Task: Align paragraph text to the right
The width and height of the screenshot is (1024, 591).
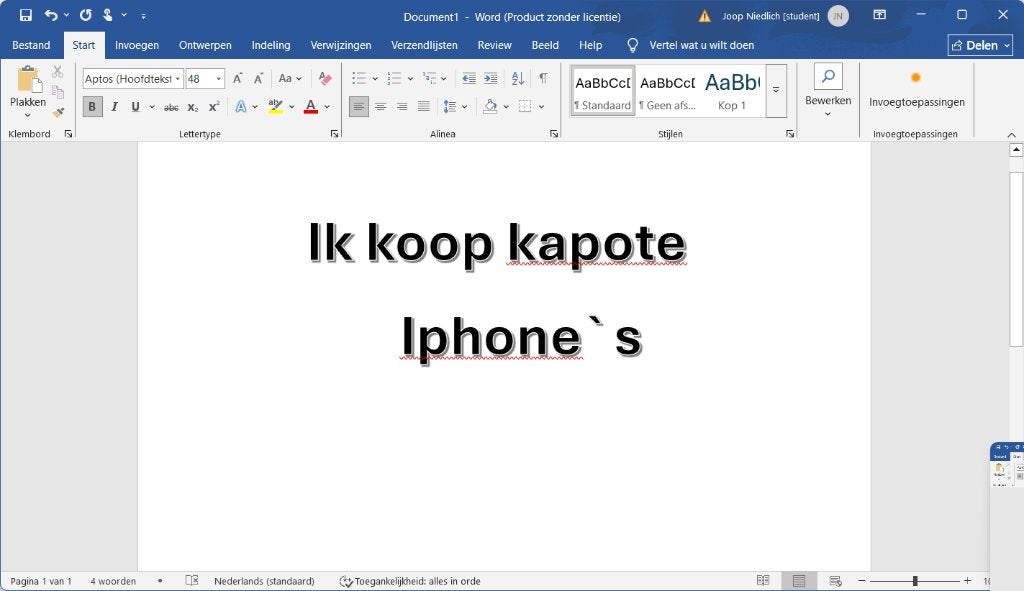Action: 402,106
